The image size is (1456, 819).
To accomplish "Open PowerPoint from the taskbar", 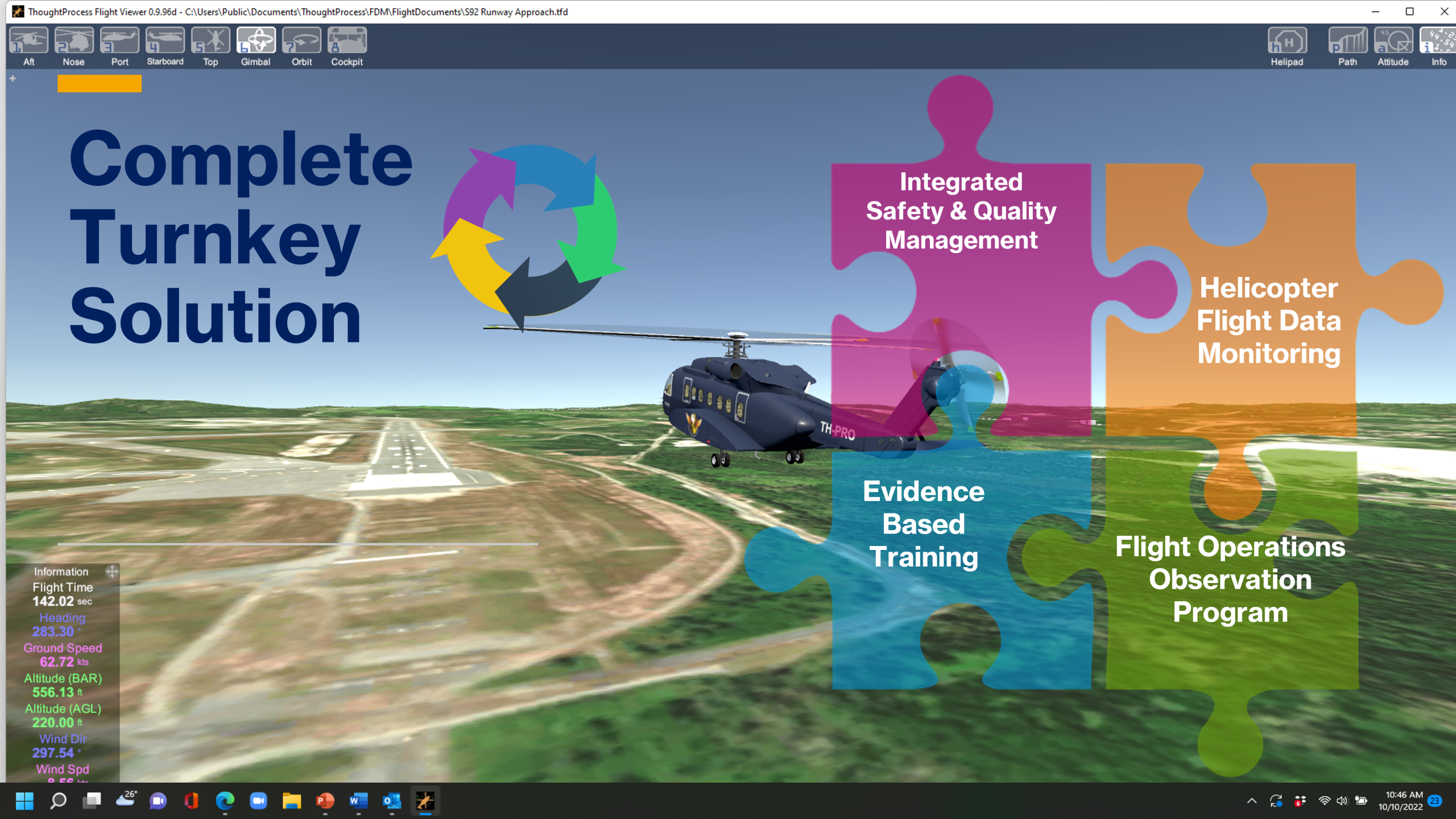I will [x=325, y=801].
